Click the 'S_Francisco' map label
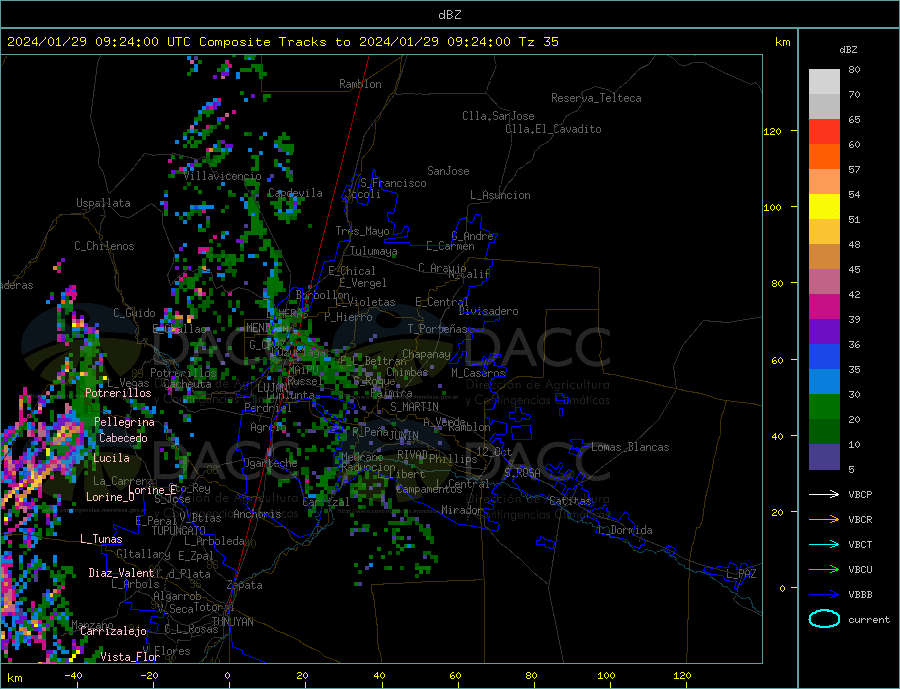Screen dimensions: 900x689 393,183
